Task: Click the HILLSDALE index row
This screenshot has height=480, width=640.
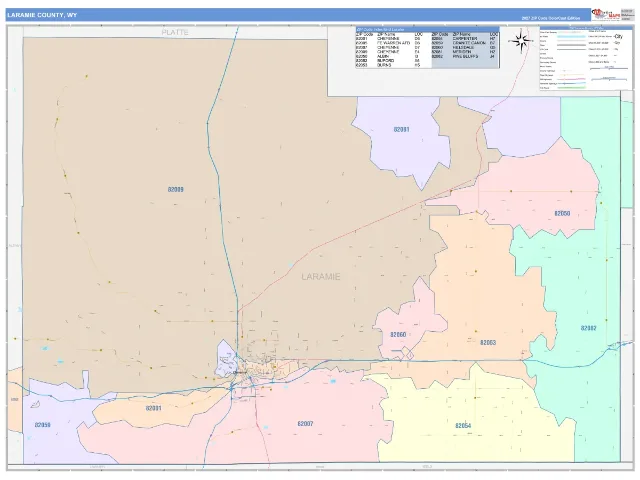Action: pos(465,47)
